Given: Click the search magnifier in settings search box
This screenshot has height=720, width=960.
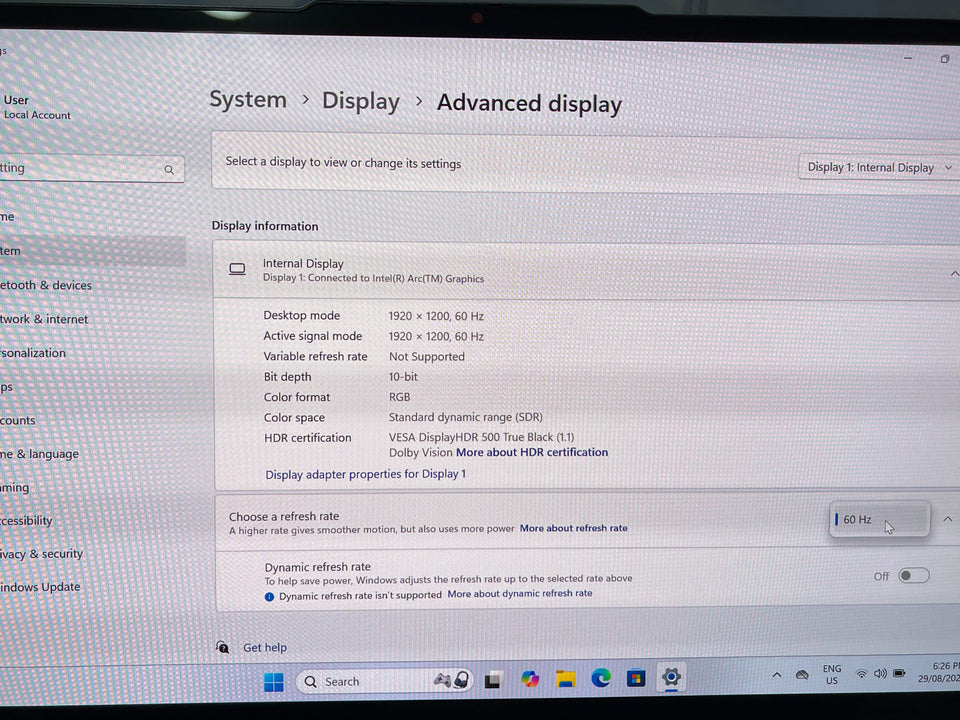Looking at the screenshot, I should (x=169, y=170).
